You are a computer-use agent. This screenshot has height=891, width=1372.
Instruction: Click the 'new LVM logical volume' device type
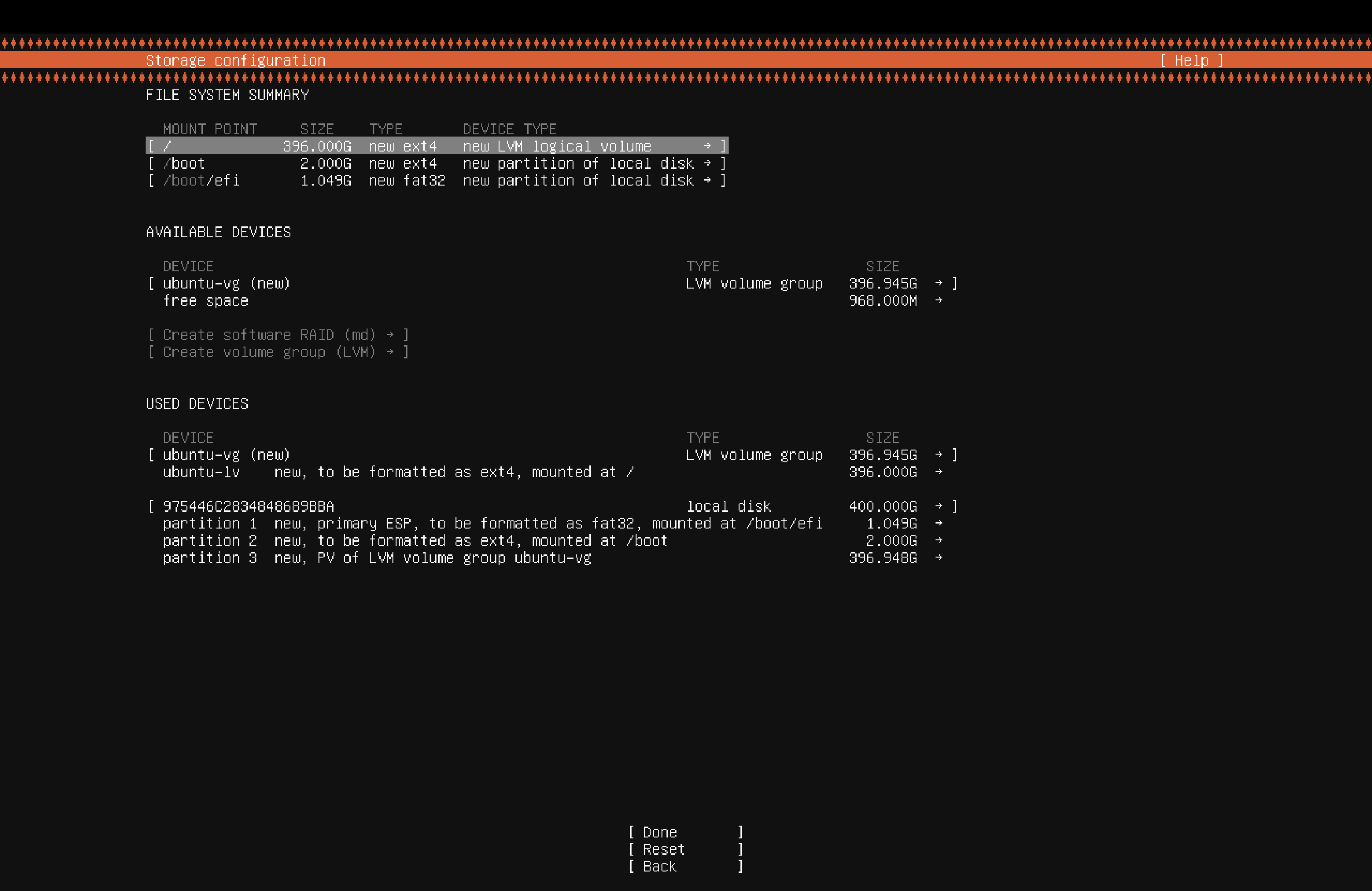557,147
